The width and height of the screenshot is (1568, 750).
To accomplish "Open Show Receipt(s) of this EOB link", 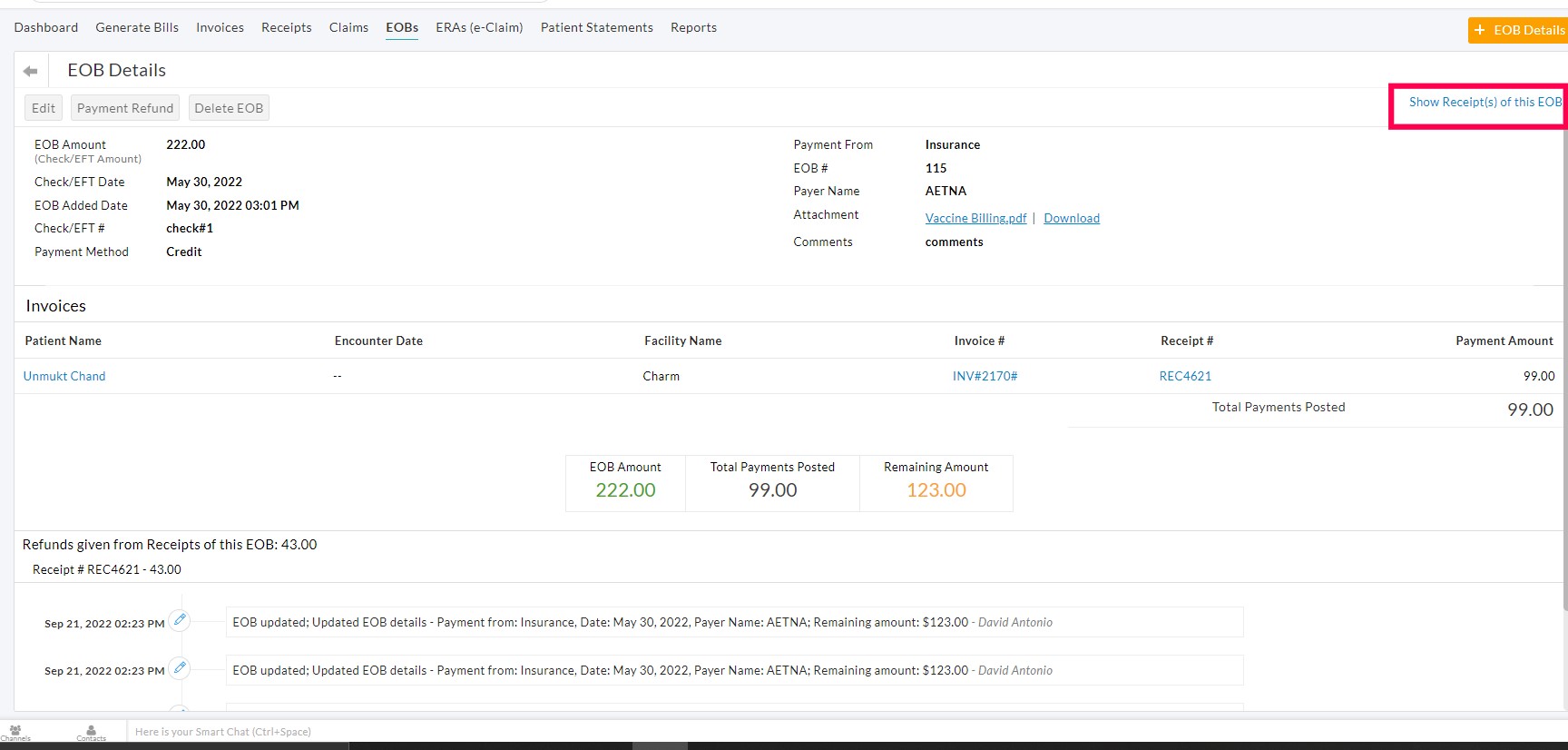I will tap(1485, 102).
